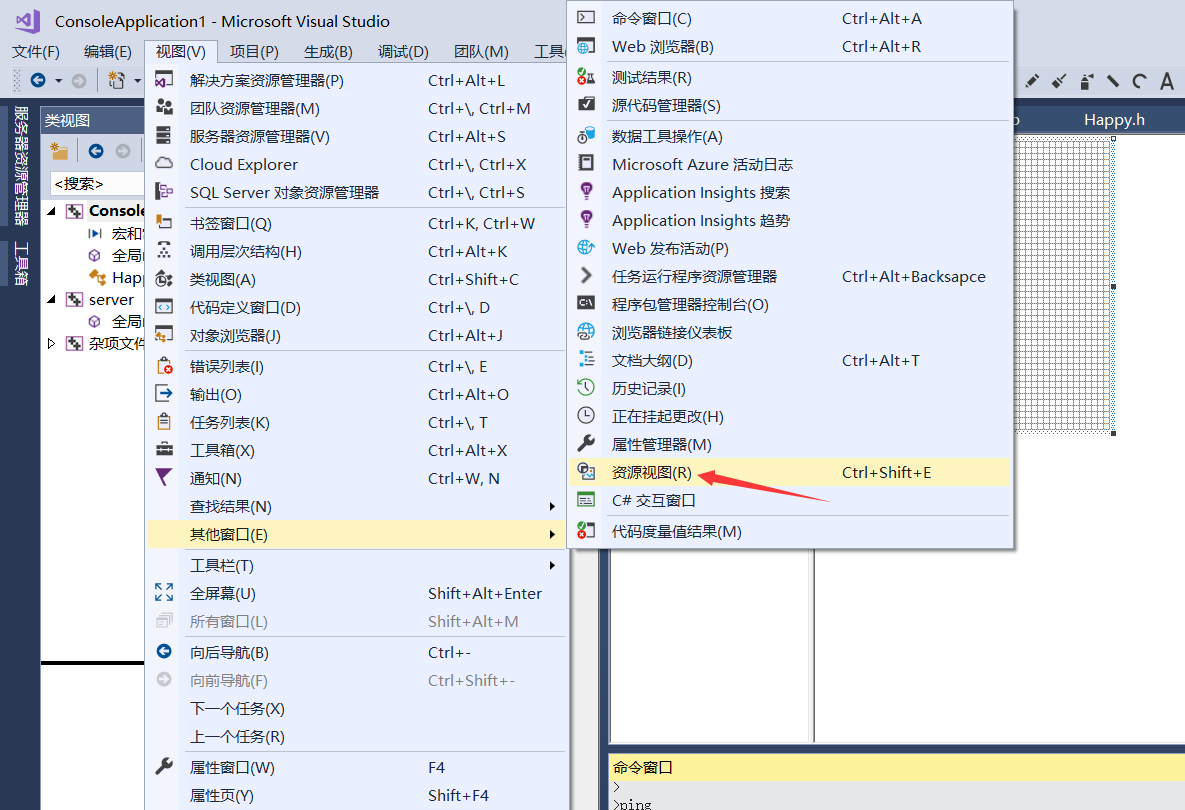This screenshot has height=810, width=1185.
Task: Select Resource View (资源视图) menu entry
Action: point(790,472)
